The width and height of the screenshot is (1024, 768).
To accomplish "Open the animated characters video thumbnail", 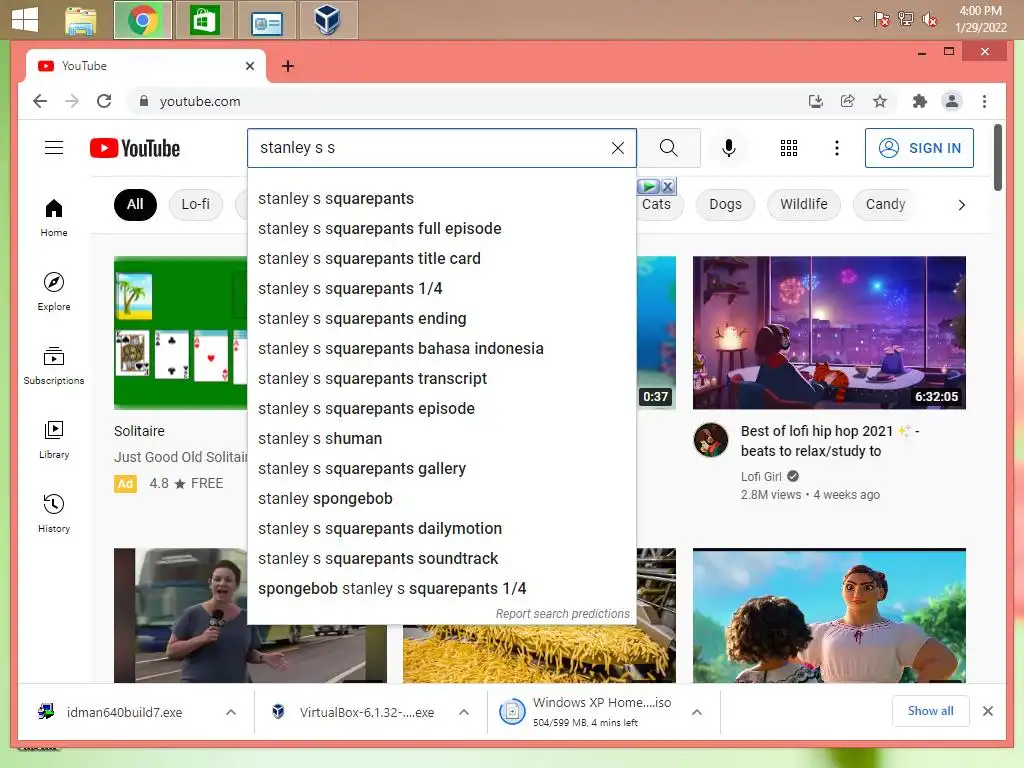I will 829,616.
